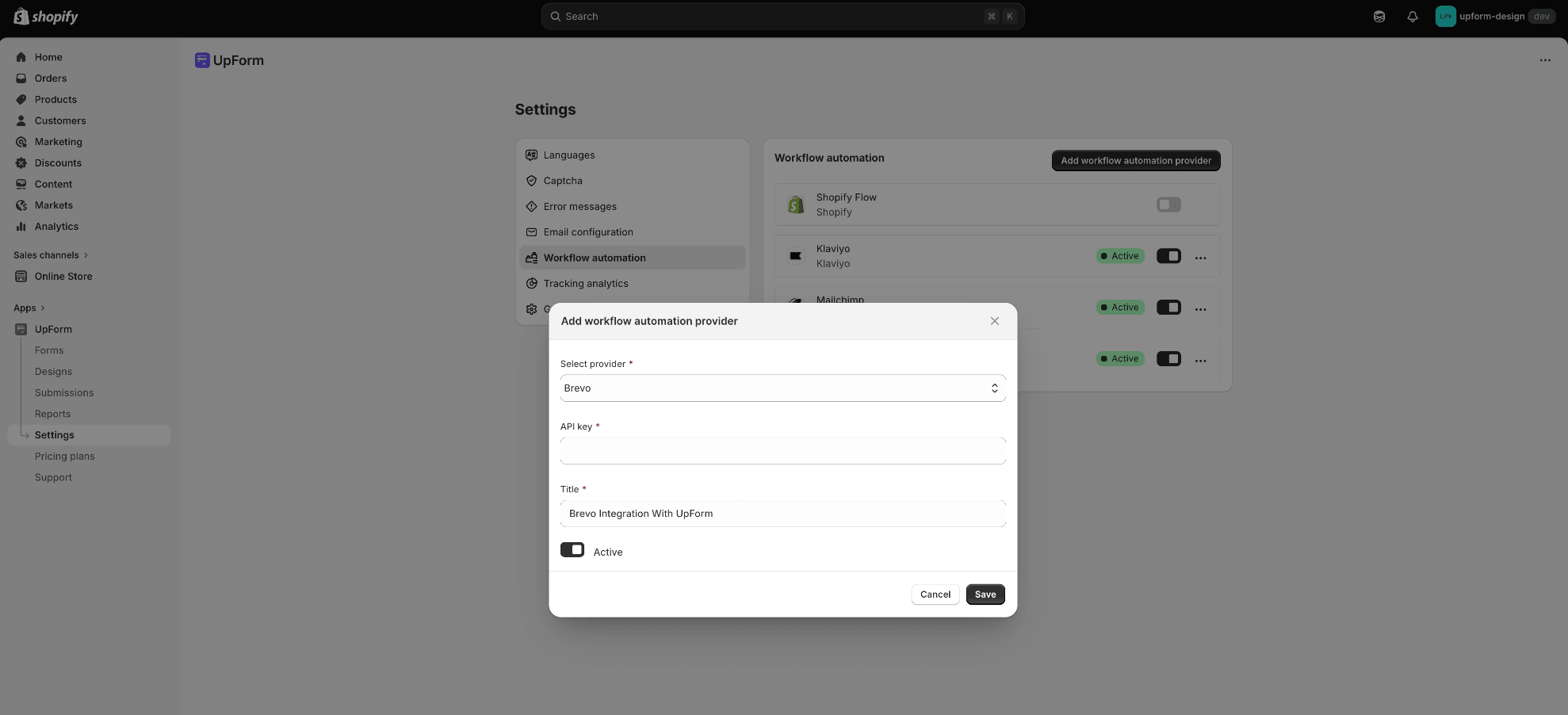
Task: Click the Online Store icon
Action: tap(21, 277)
